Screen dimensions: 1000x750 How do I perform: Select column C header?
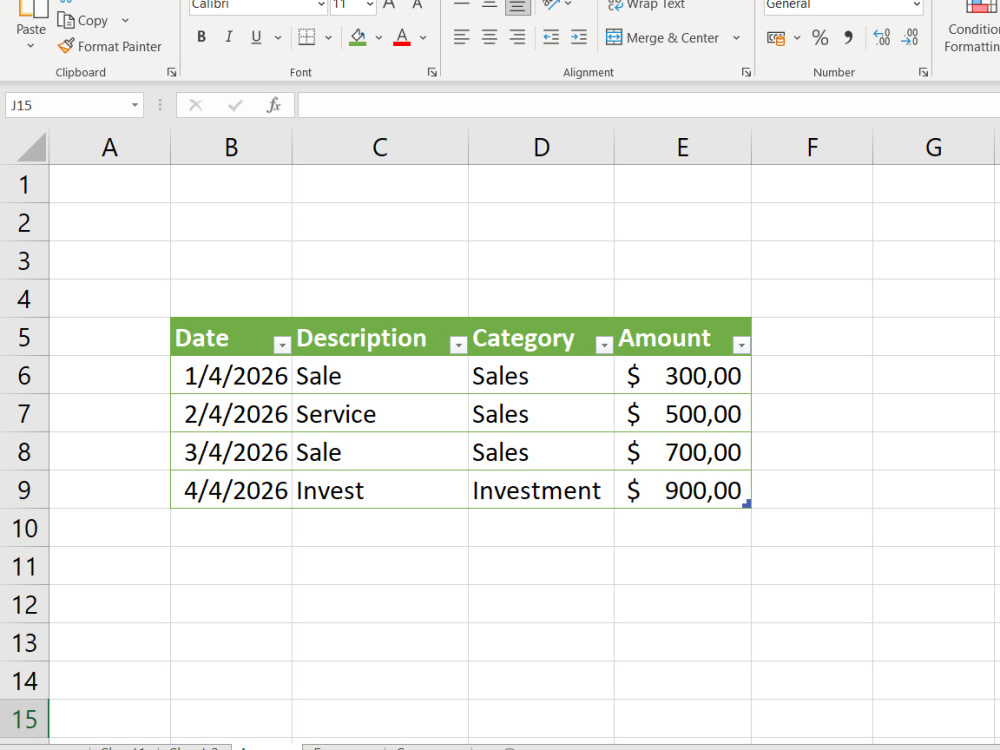(380, 147)
